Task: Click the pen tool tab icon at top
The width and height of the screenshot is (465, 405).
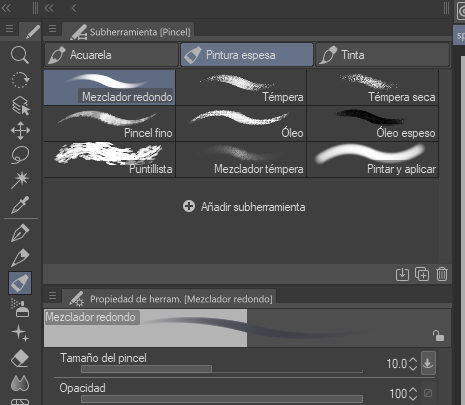Action: click(x=32, y=32)
